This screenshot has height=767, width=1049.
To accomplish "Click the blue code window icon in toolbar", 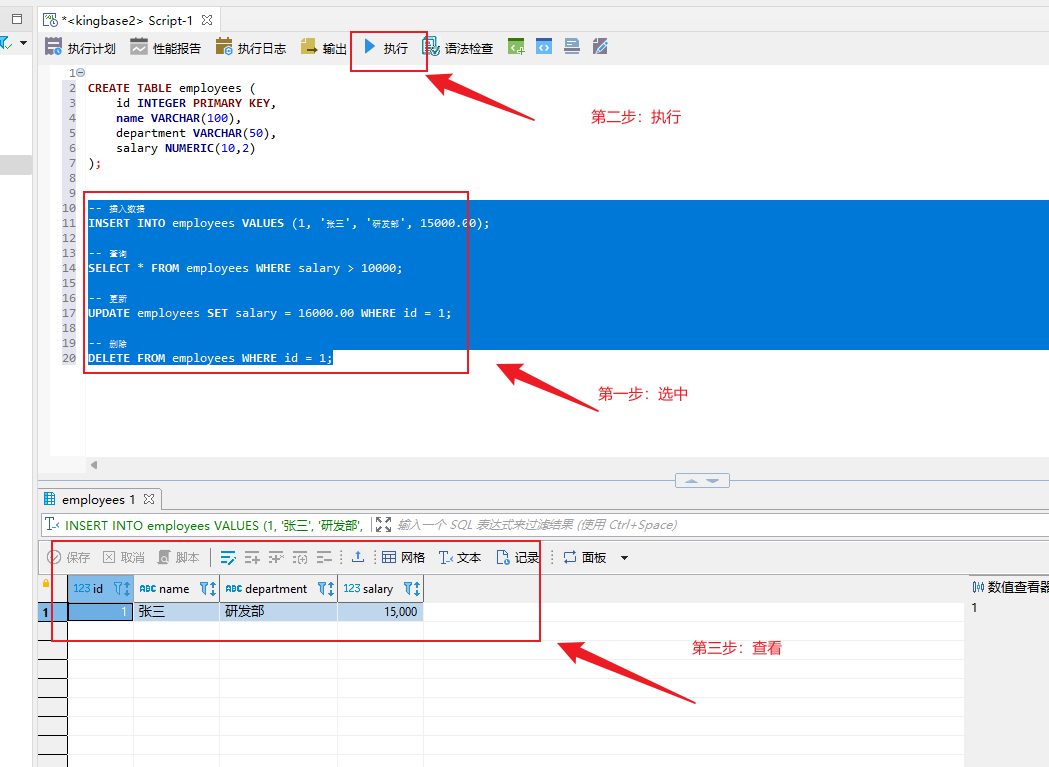I will click(x=544, y=47).
